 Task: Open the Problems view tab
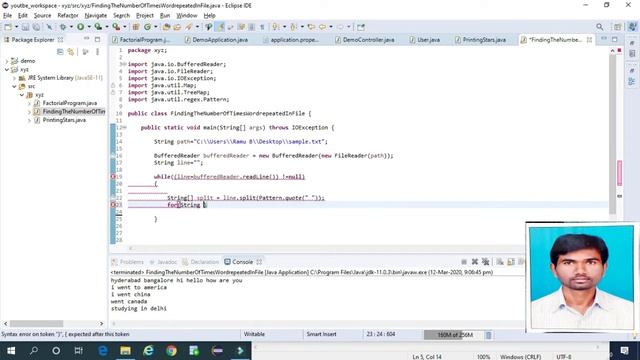(128, 262)
